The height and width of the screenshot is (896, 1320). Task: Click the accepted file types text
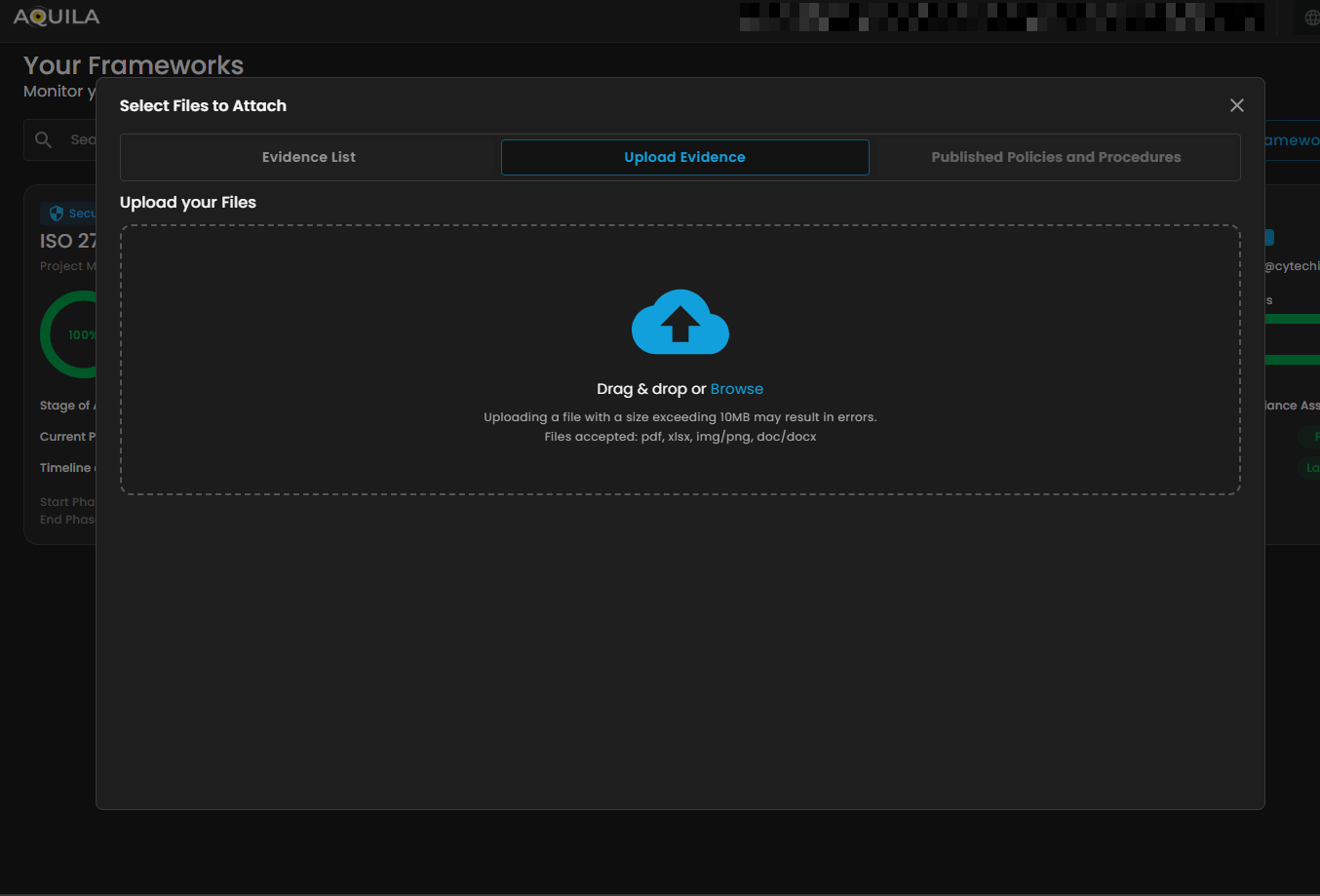click(x=679, y=437)
